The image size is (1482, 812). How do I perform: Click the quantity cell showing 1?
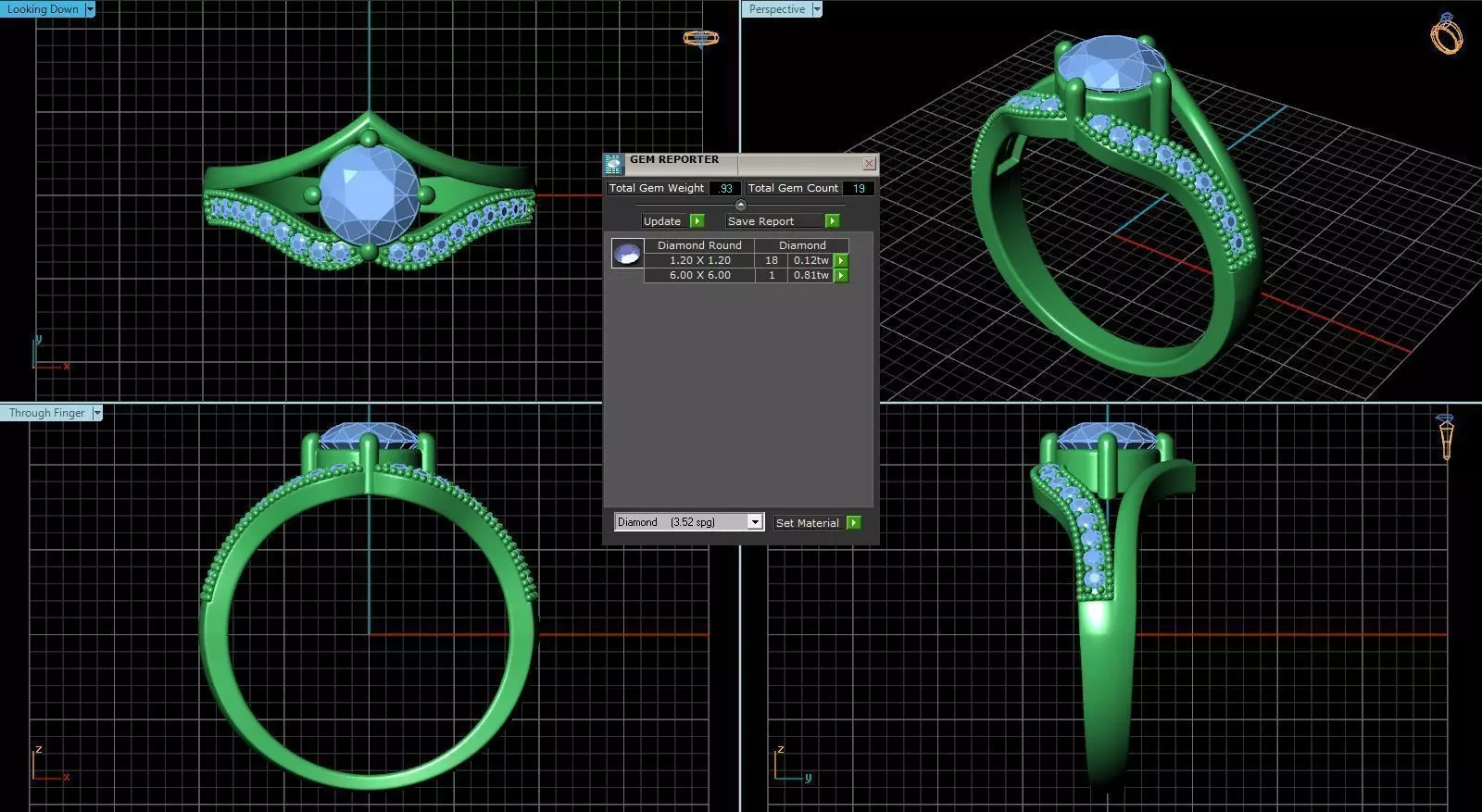pyautogui.click(x=772, y=276)
